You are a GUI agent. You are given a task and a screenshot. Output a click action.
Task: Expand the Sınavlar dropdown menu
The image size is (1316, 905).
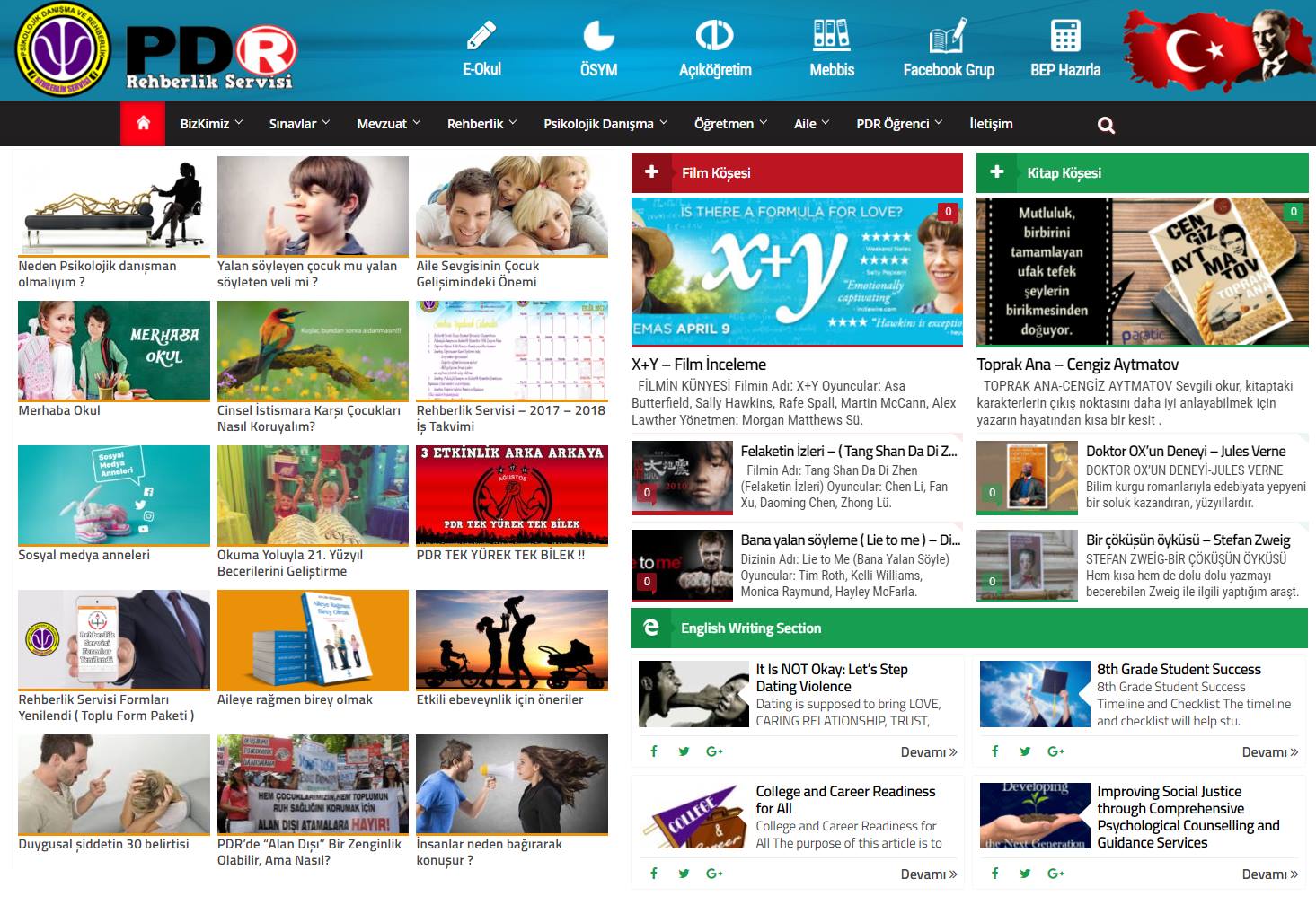(x=299, y=124)
